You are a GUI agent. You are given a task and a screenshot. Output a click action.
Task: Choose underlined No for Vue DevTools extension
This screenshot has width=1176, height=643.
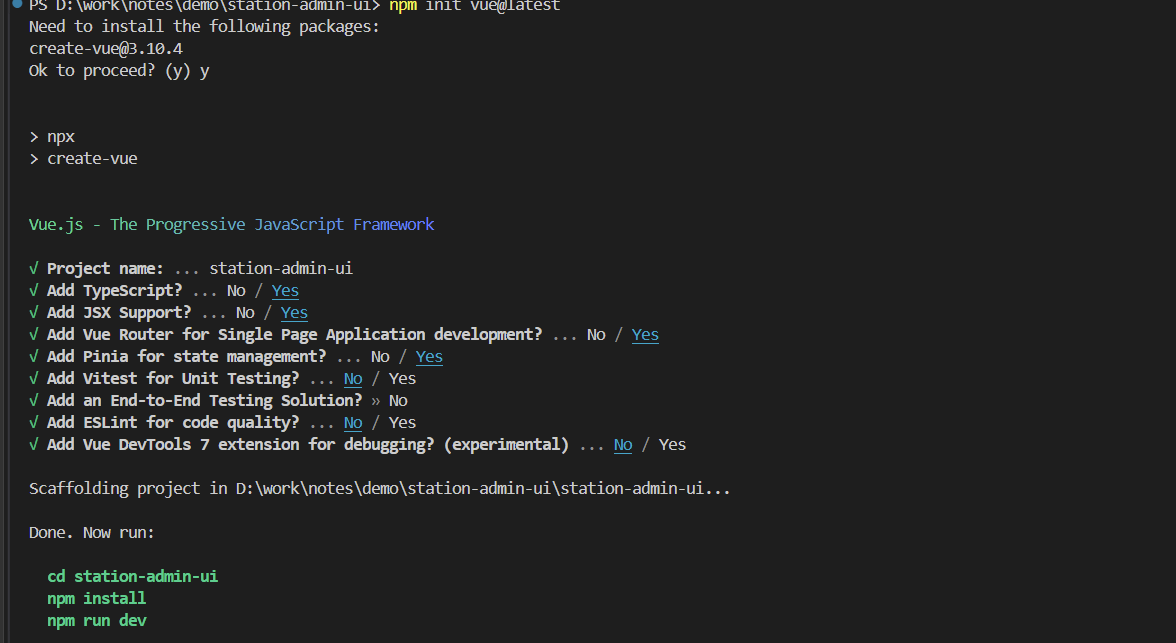[x=623, y=445]
